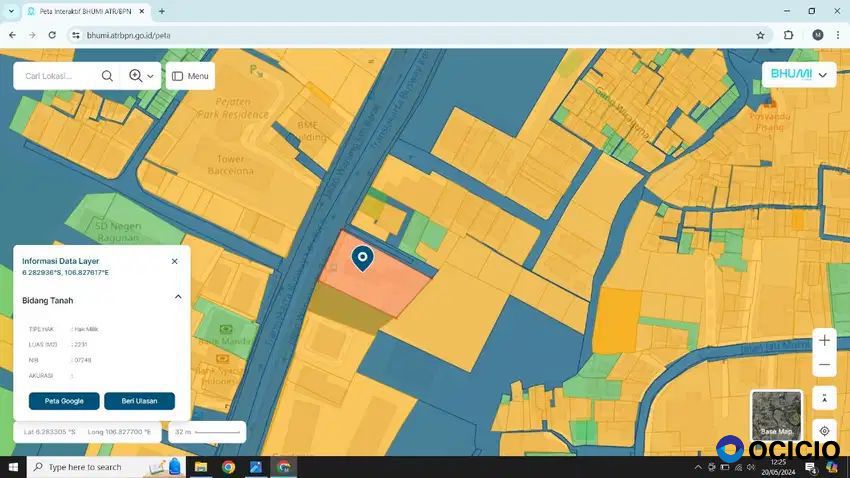Switch base map via satellite thumbnail

tap(776, 414)
